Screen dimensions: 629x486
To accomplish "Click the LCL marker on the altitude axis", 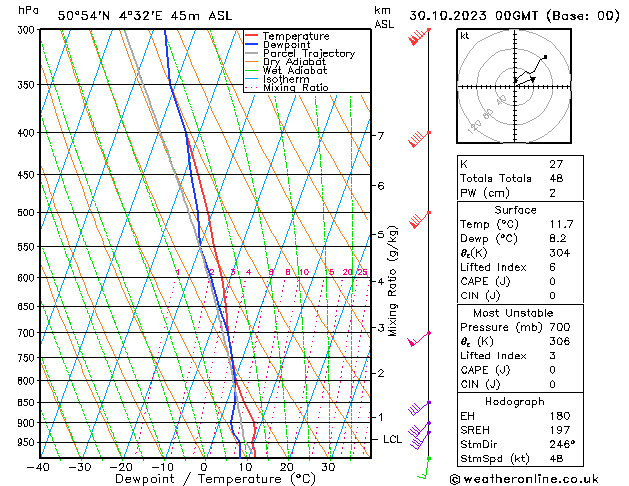I will [x=393, y=439].
